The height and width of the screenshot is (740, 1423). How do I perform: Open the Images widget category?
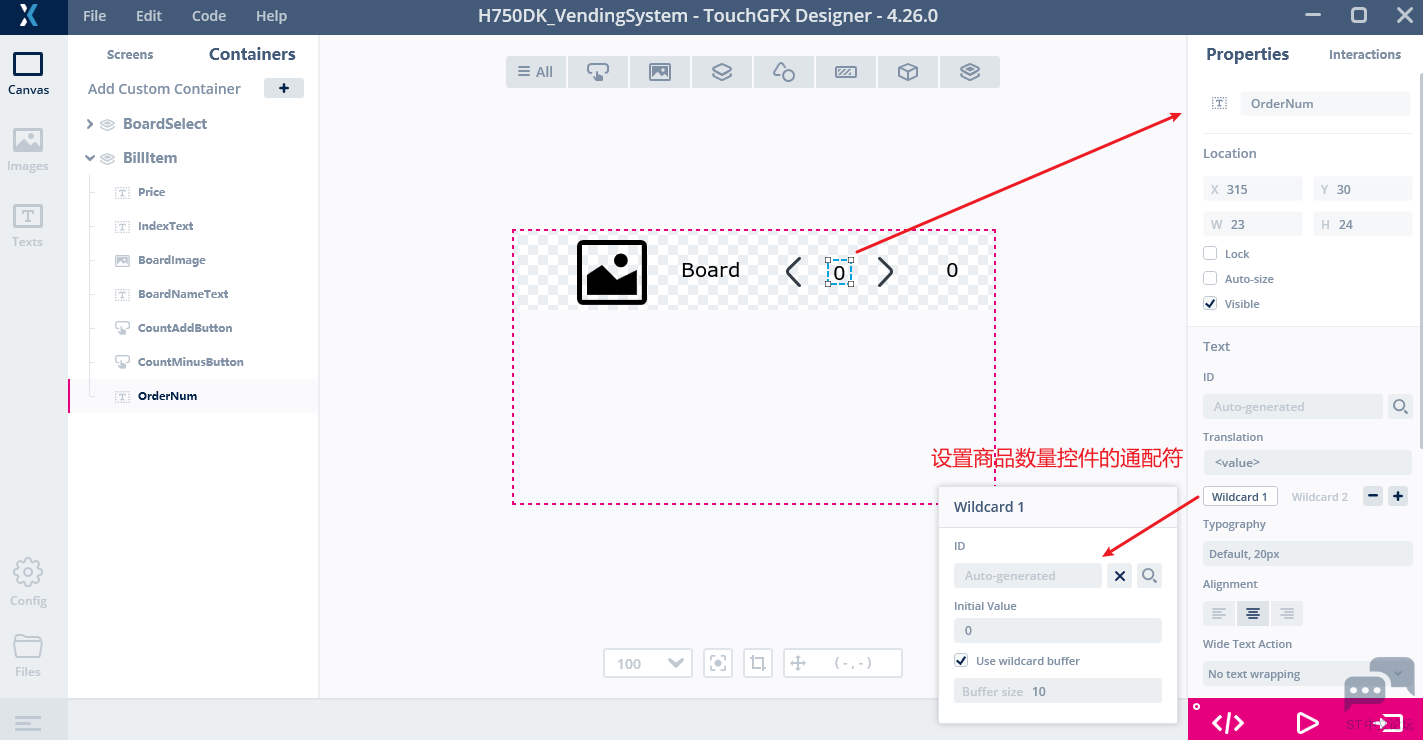tap(660, 72)
